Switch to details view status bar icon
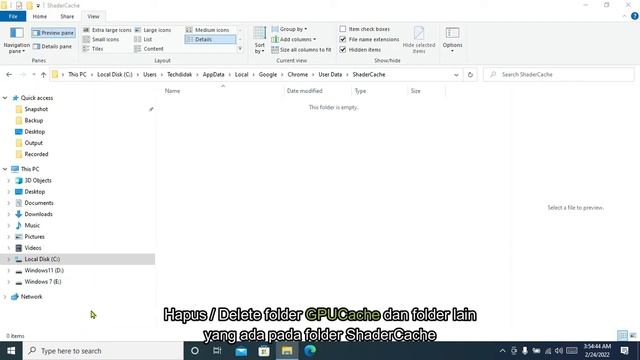Image resolution: width=640 pixels, height=360 pixels. (x=622, y=336)
